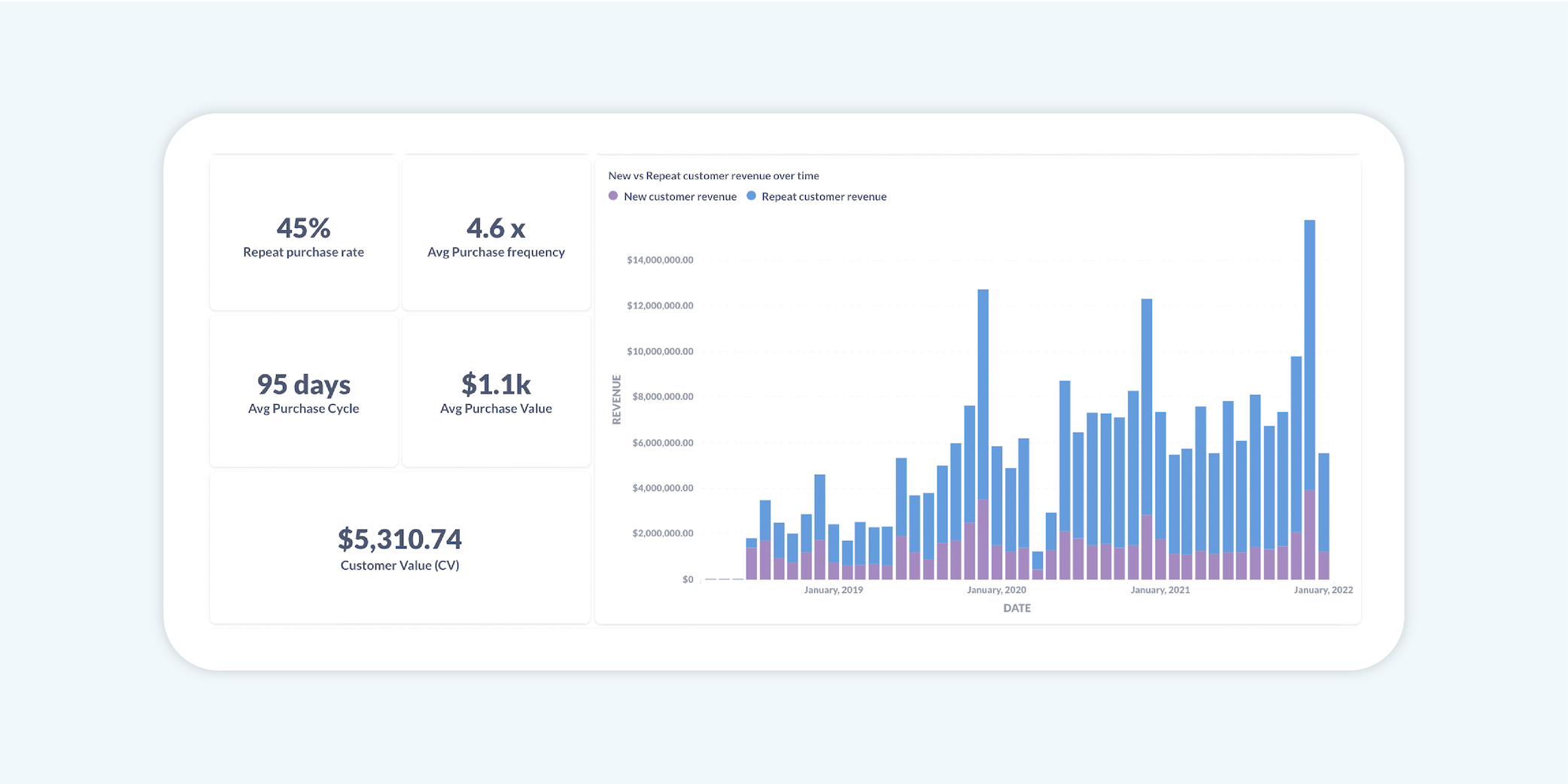The height and width of the screenshot is (784, 1568).
Task: Click the $12,000,000.00 axis label
Action: click(x=660, y=305)
